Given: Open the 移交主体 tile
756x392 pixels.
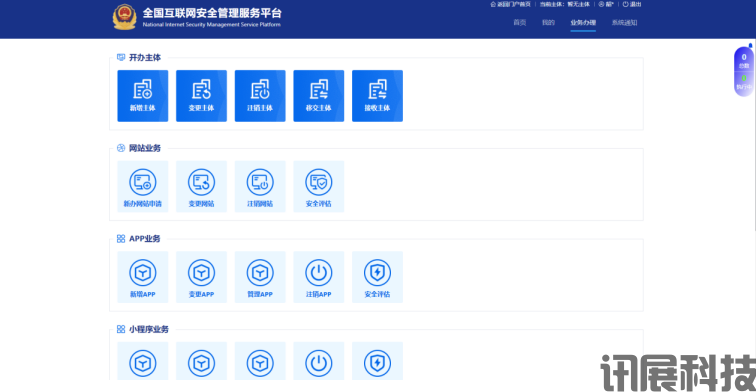Looking at the screenshot, I should click(x=319, y=95).
